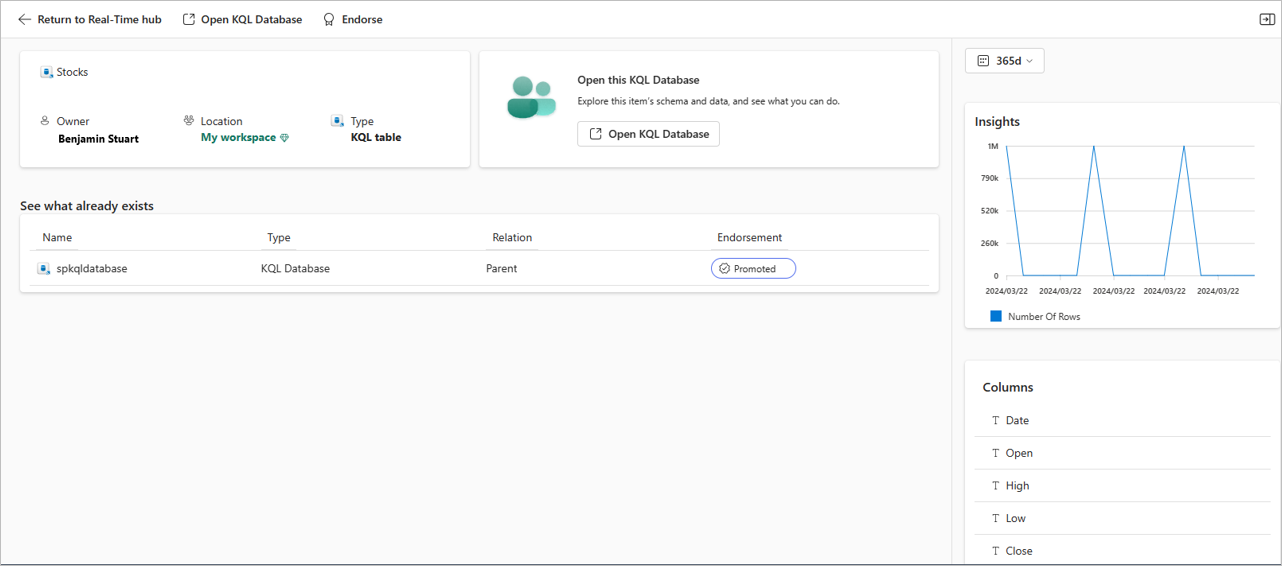Screen dimensions: 1282x566
Task: Open the My workspace link
Action: click(238, 138)
